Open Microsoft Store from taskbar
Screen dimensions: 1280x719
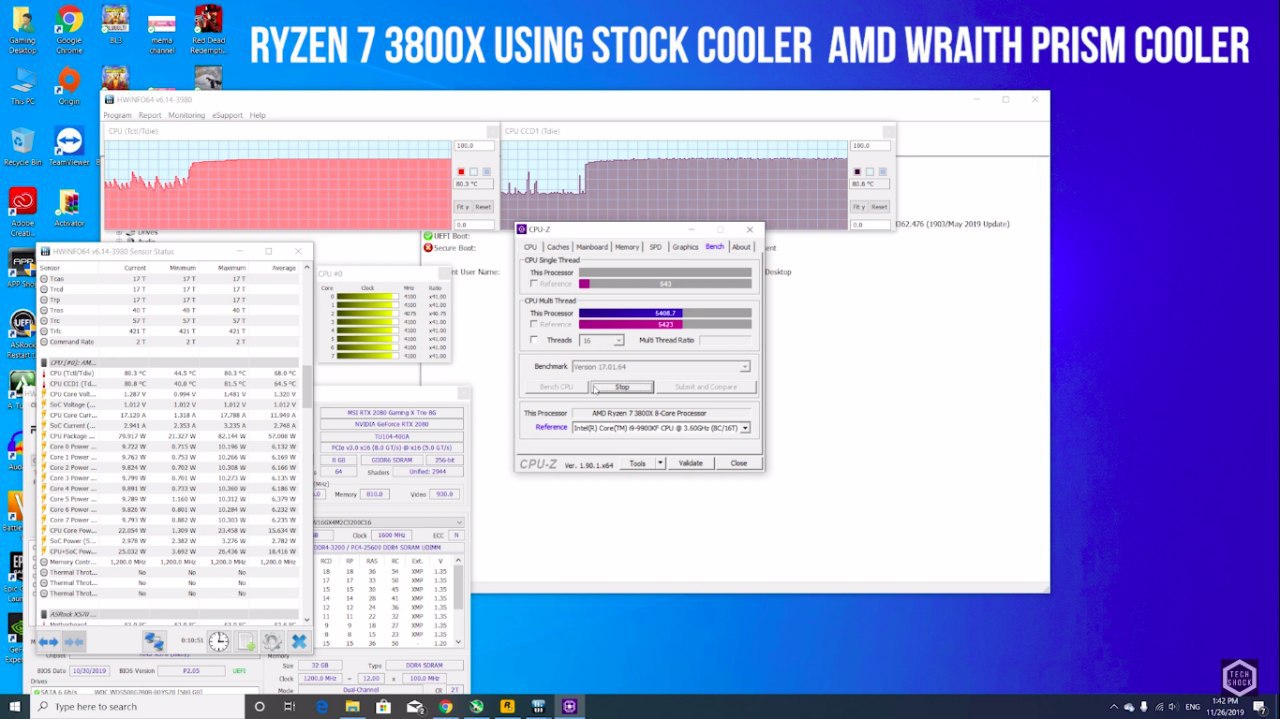click(383, 706)
